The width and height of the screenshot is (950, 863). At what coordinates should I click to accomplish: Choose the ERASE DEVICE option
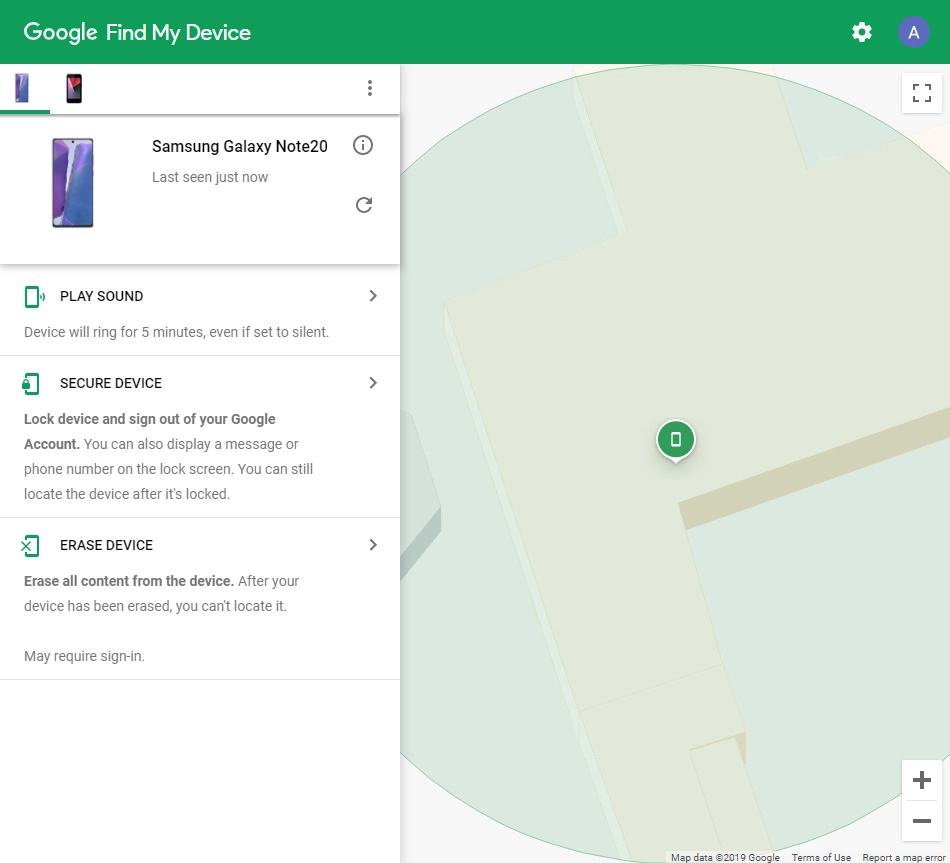tap(107, 545)
